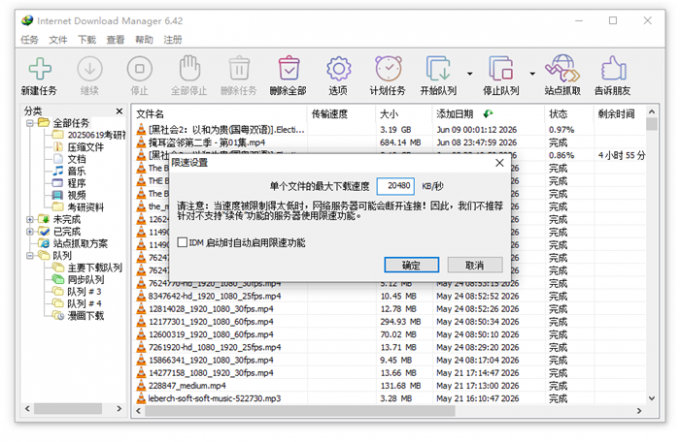Select file 15866341_1920_1080_30fps.mp4
680x442 pixels.
[x=211, y=360]
